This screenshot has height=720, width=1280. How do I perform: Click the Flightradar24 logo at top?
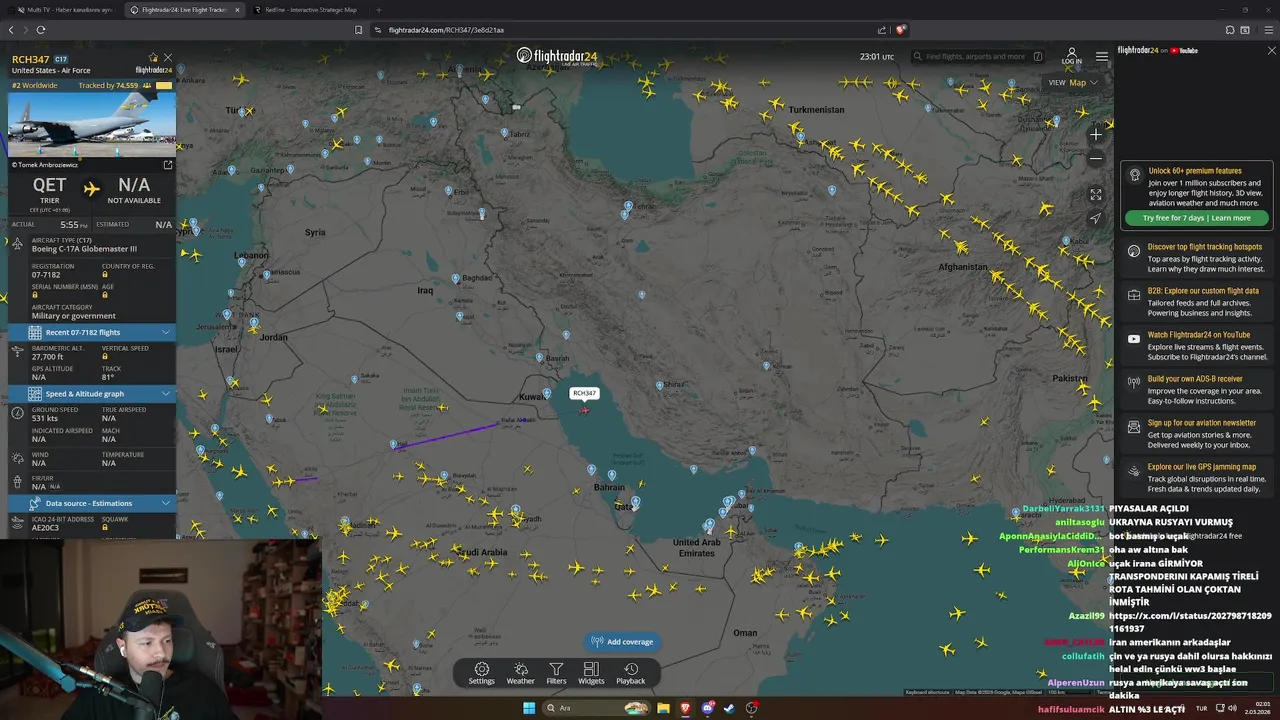557,56
